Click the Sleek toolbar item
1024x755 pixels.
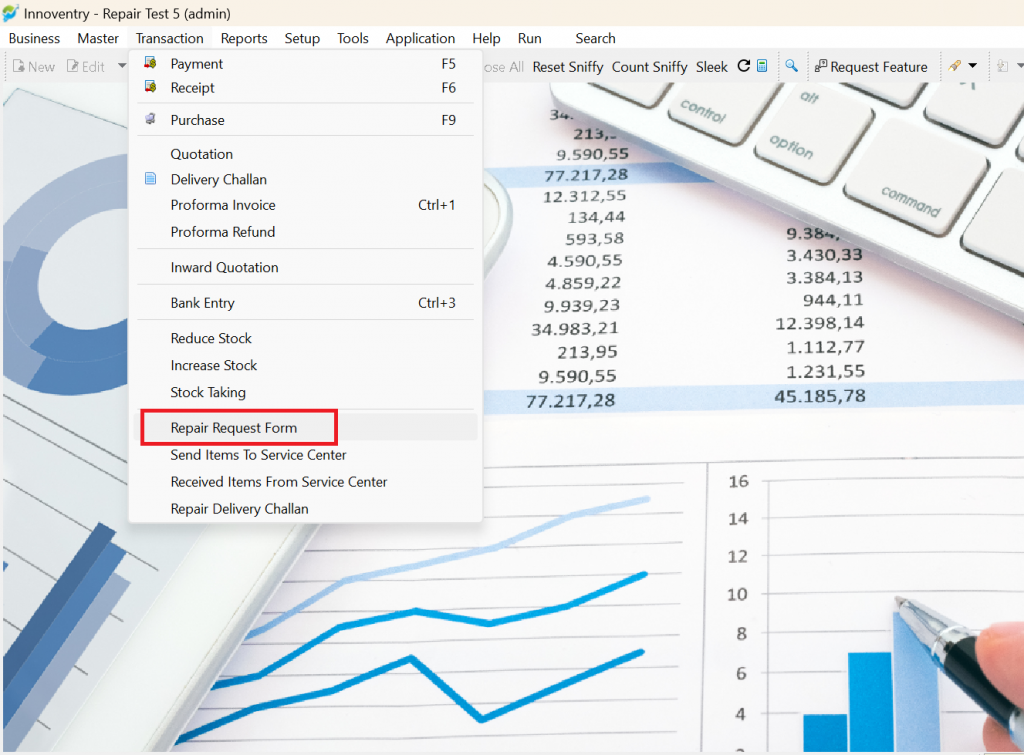tap(711, 67)
